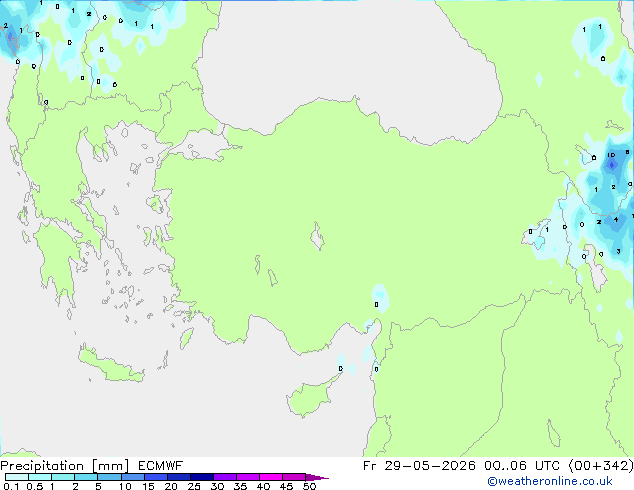Click the '00..06 UTC' time range text
The width and height of the screenshot is (634, 490).
[522, 466]
